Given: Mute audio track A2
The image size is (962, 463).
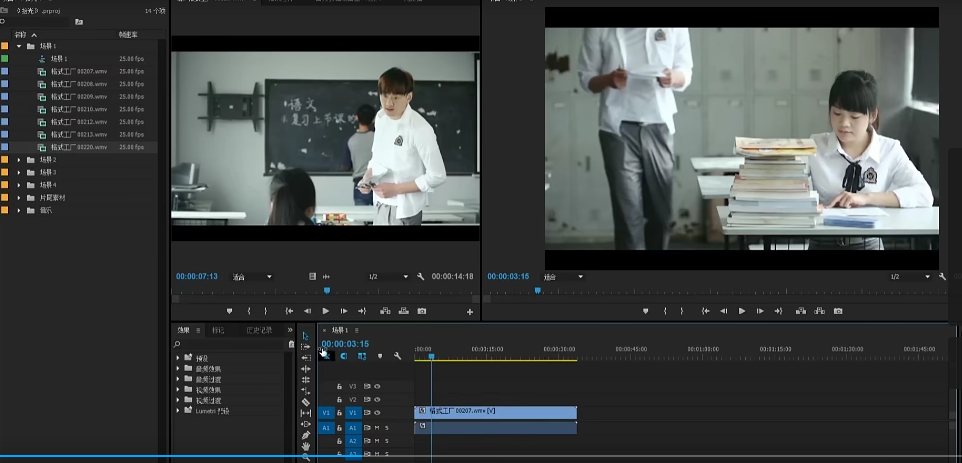Looking at the screenshot, I should pyautogui.click(x=377, y=441).
